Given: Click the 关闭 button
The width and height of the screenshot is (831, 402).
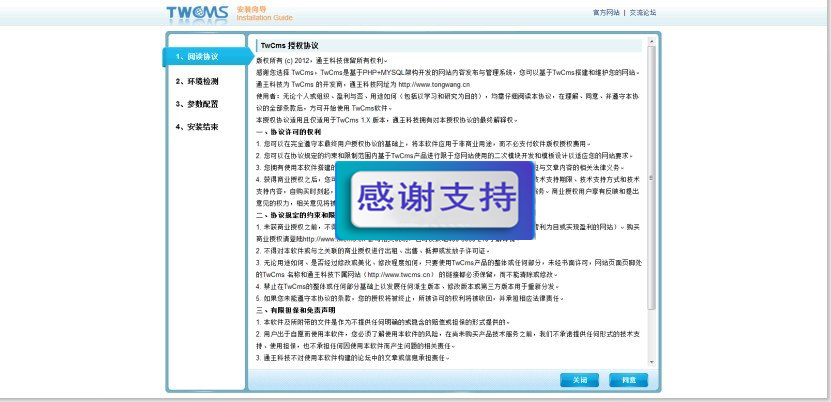Looking at the screenshot, I should tap(579, 380).
